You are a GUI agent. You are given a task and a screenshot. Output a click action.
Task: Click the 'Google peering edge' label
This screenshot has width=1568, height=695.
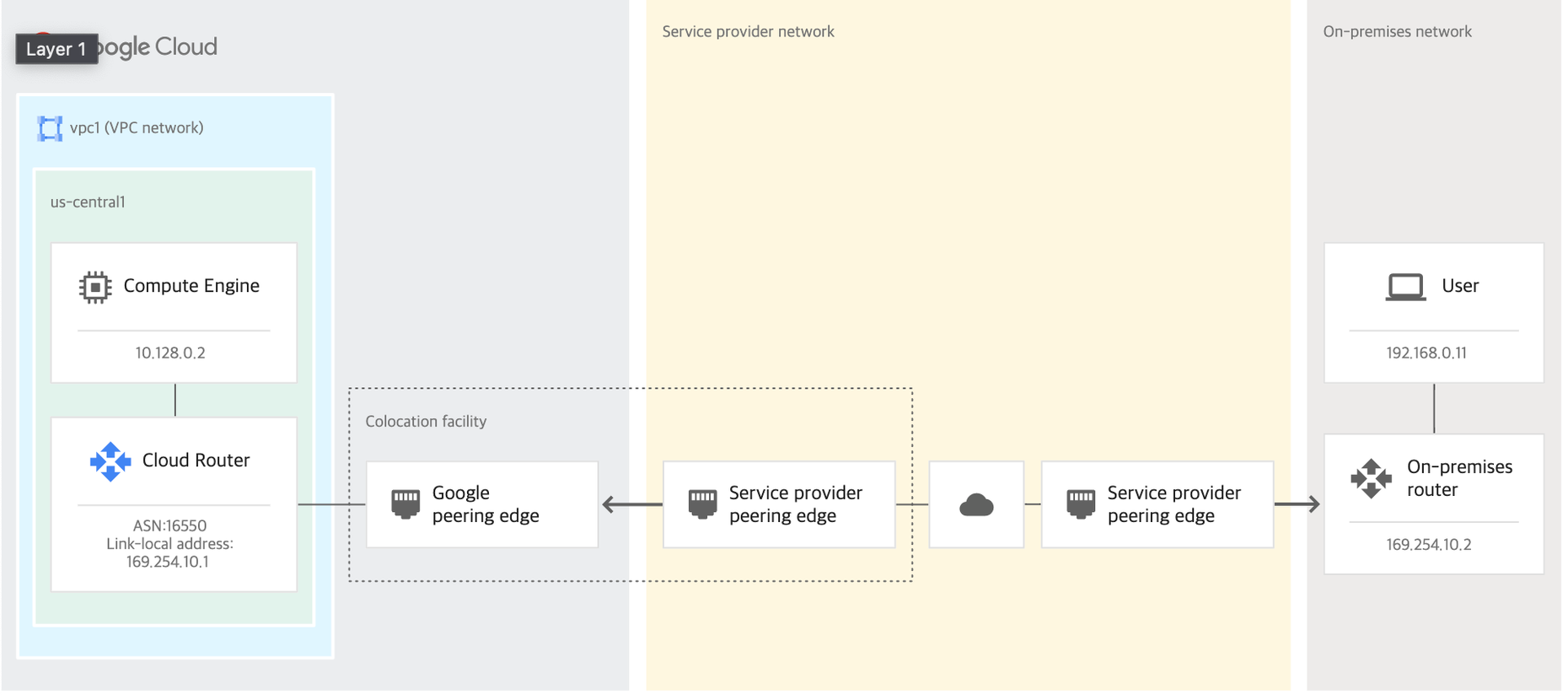(x=486, y=504)
